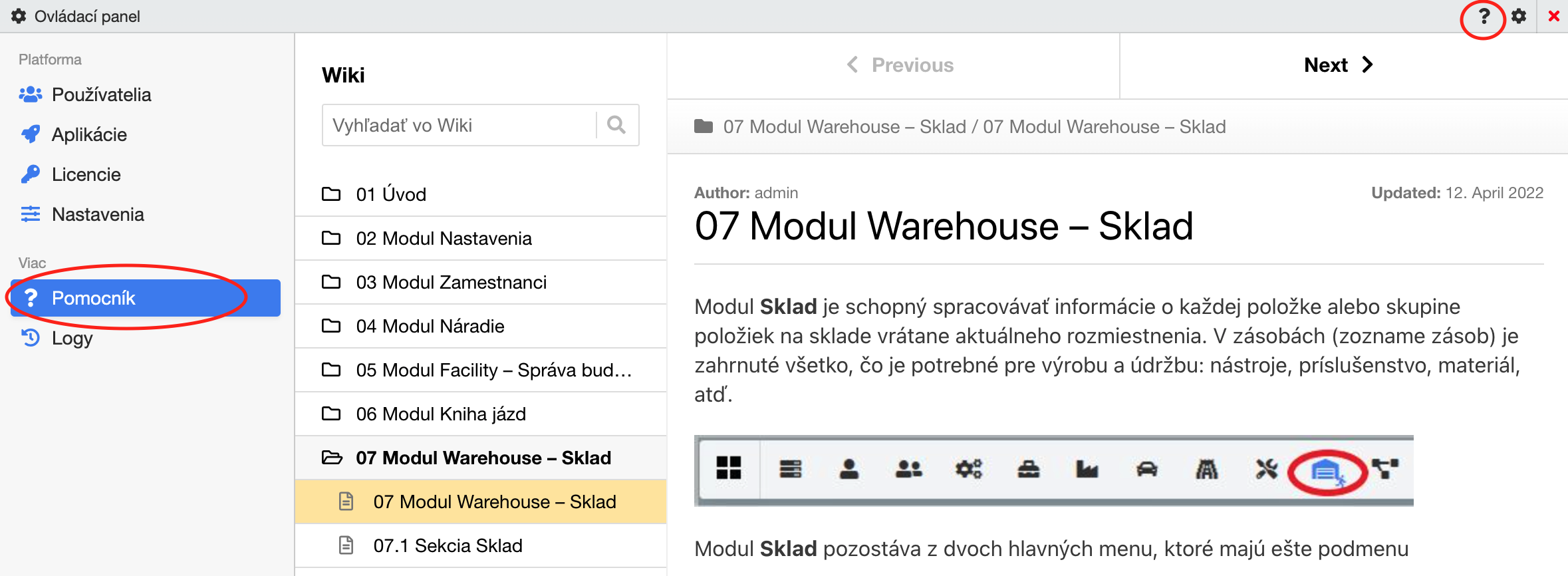Open Aplikácie rocket section

pos(89,134)
